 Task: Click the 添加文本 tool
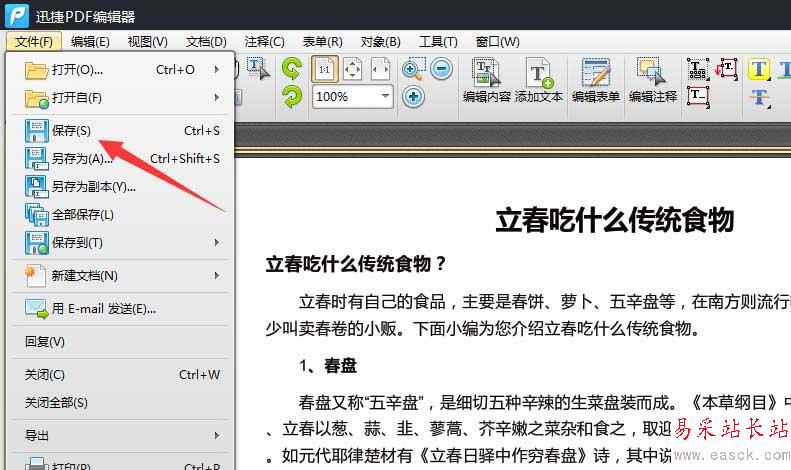[539, 81]
